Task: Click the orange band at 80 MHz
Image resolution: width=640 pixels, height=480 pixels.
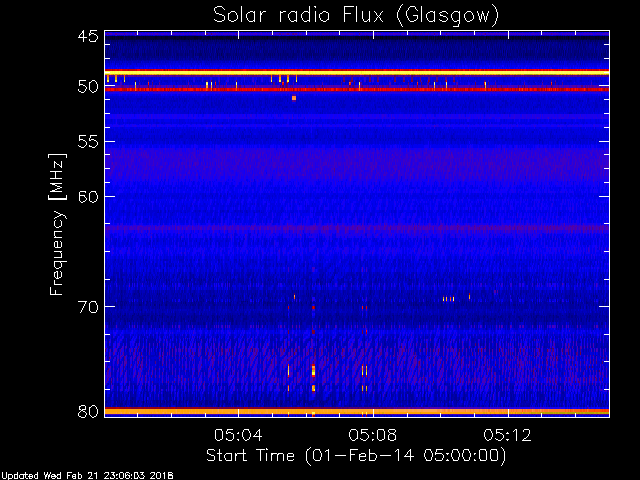Action: [357, 411]
